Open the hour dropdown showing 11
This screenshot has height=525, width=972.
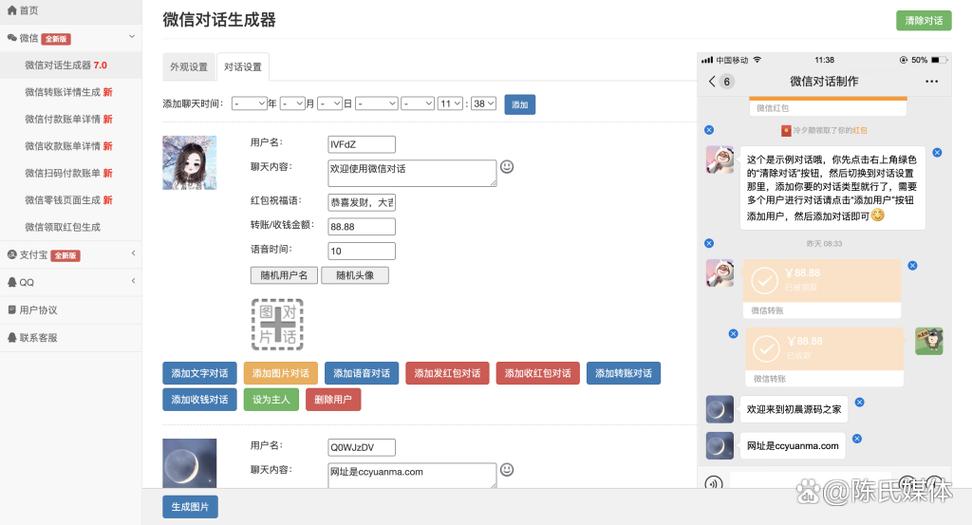tap(450, 104)
